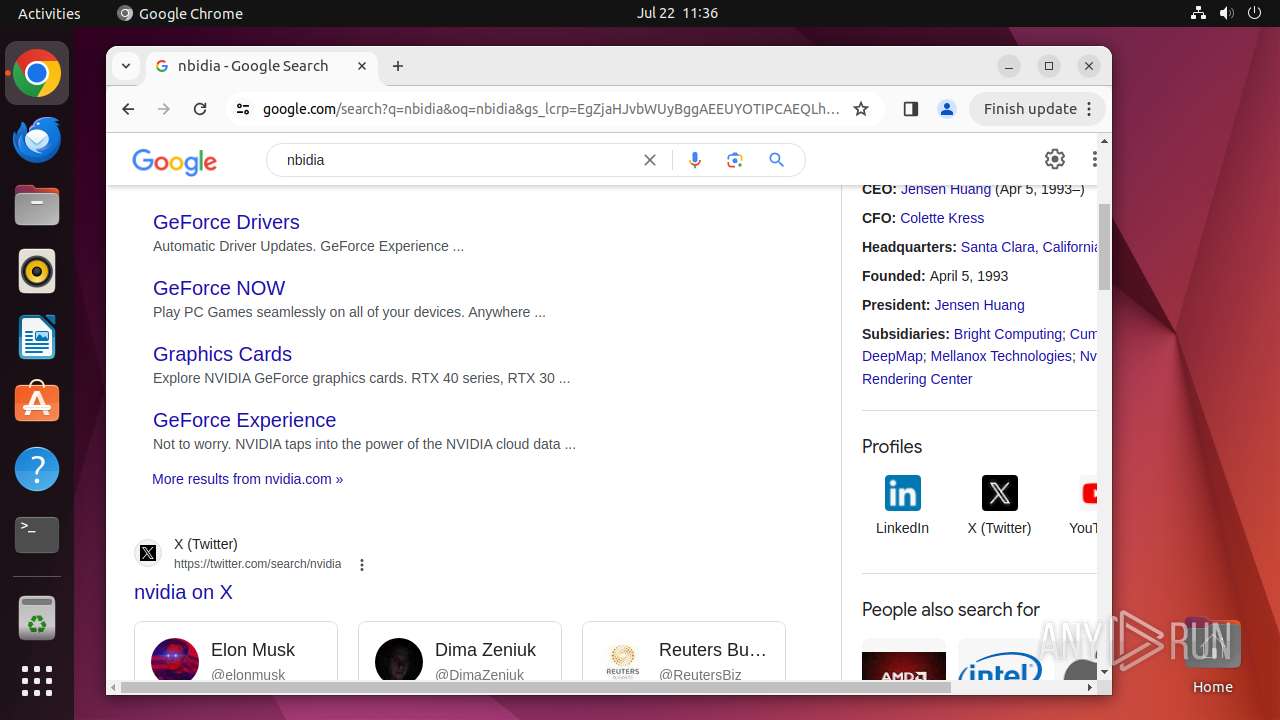
Task: Open the AMD thumbnail in People also search for
Action: [904, 660]
